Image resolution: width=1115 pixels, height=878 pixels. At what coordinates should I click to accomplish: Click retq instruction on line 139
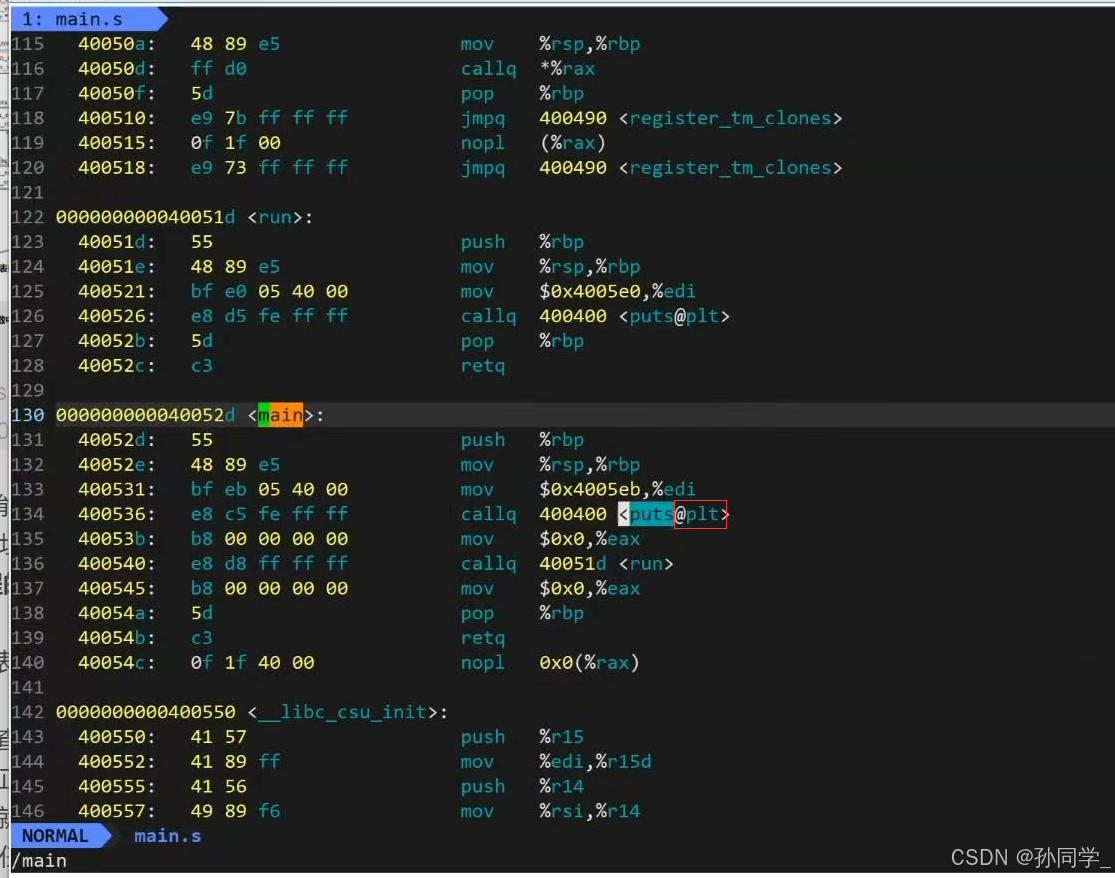click(x=483, y=638)
